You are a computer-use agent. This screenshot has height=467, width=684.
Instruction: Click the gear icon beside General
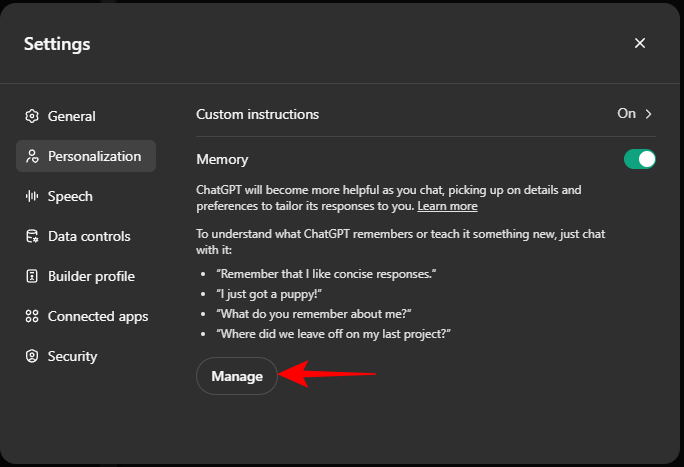pos(32,116)
